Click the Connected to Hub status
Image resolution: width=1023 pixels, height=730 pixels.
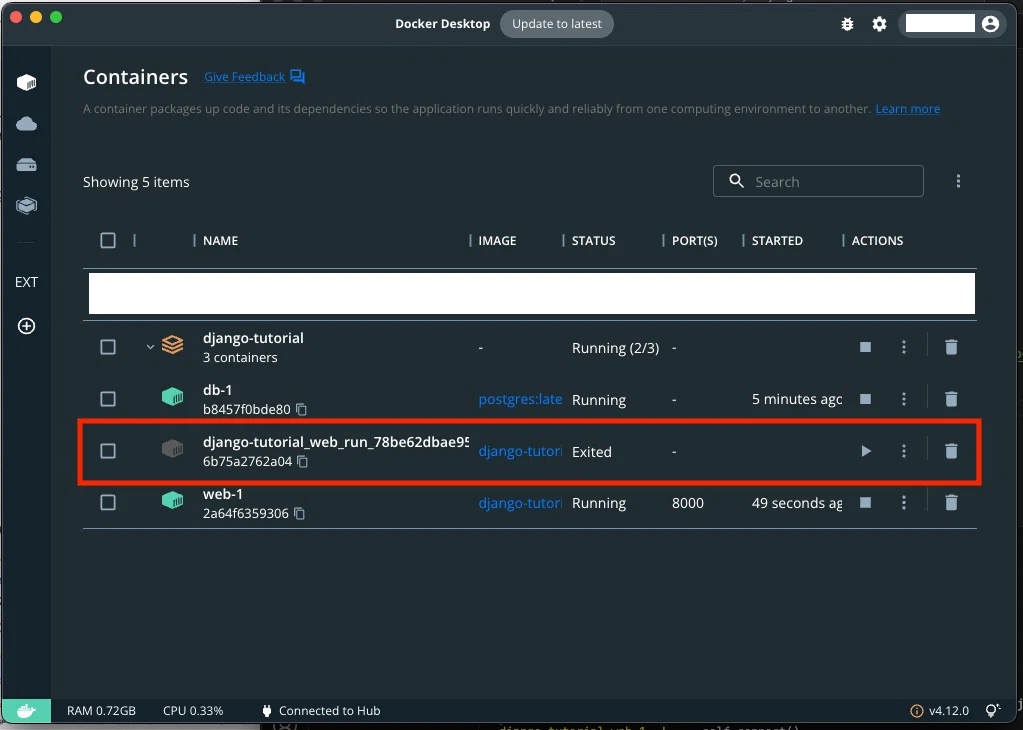pyautogui.click(x=321, y=710)
